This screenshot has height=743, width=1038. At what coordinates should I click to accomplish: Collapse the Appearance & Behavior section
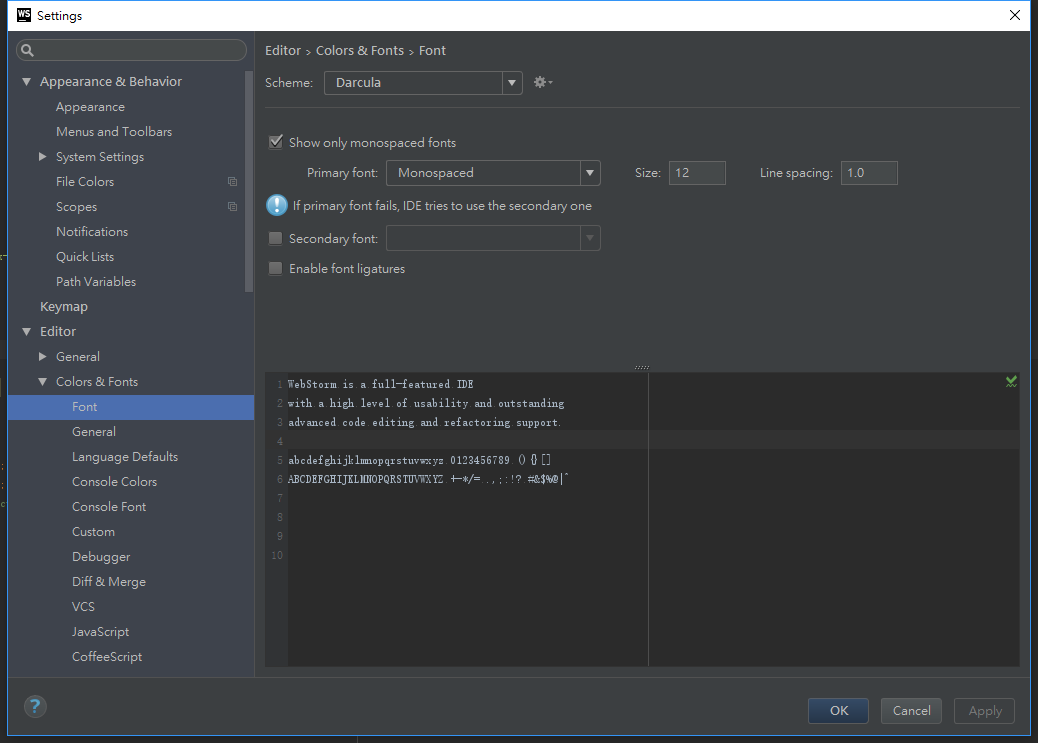pyautogui.click(x=27, y=82)
